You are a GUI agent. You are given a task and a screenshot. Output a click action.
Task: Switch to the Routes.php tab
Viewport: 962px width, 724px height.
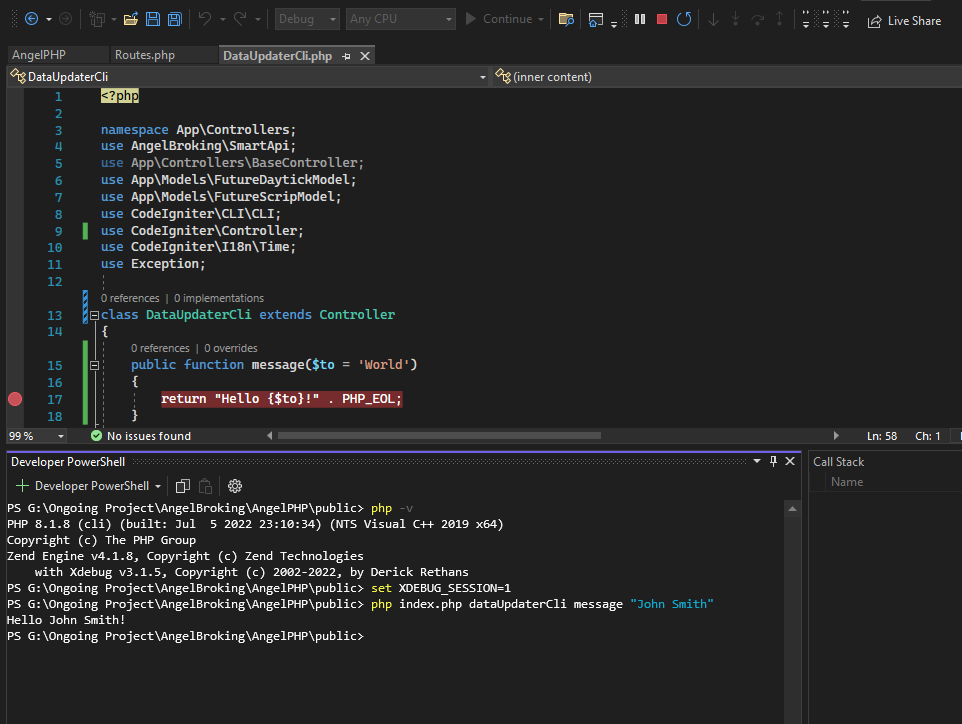(x=144, y=55)
